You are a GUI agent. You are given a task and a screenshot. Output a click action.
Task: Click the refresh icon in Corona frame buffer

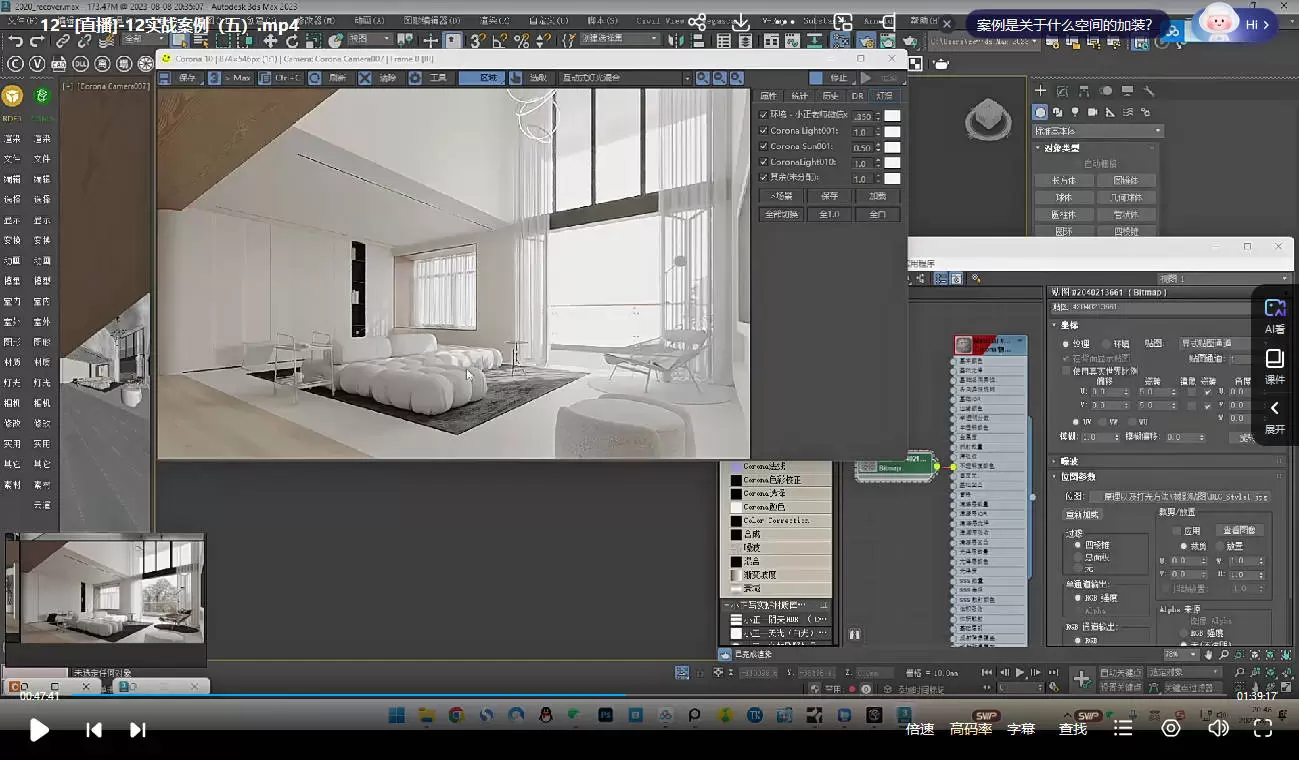(x=314, y=78)
